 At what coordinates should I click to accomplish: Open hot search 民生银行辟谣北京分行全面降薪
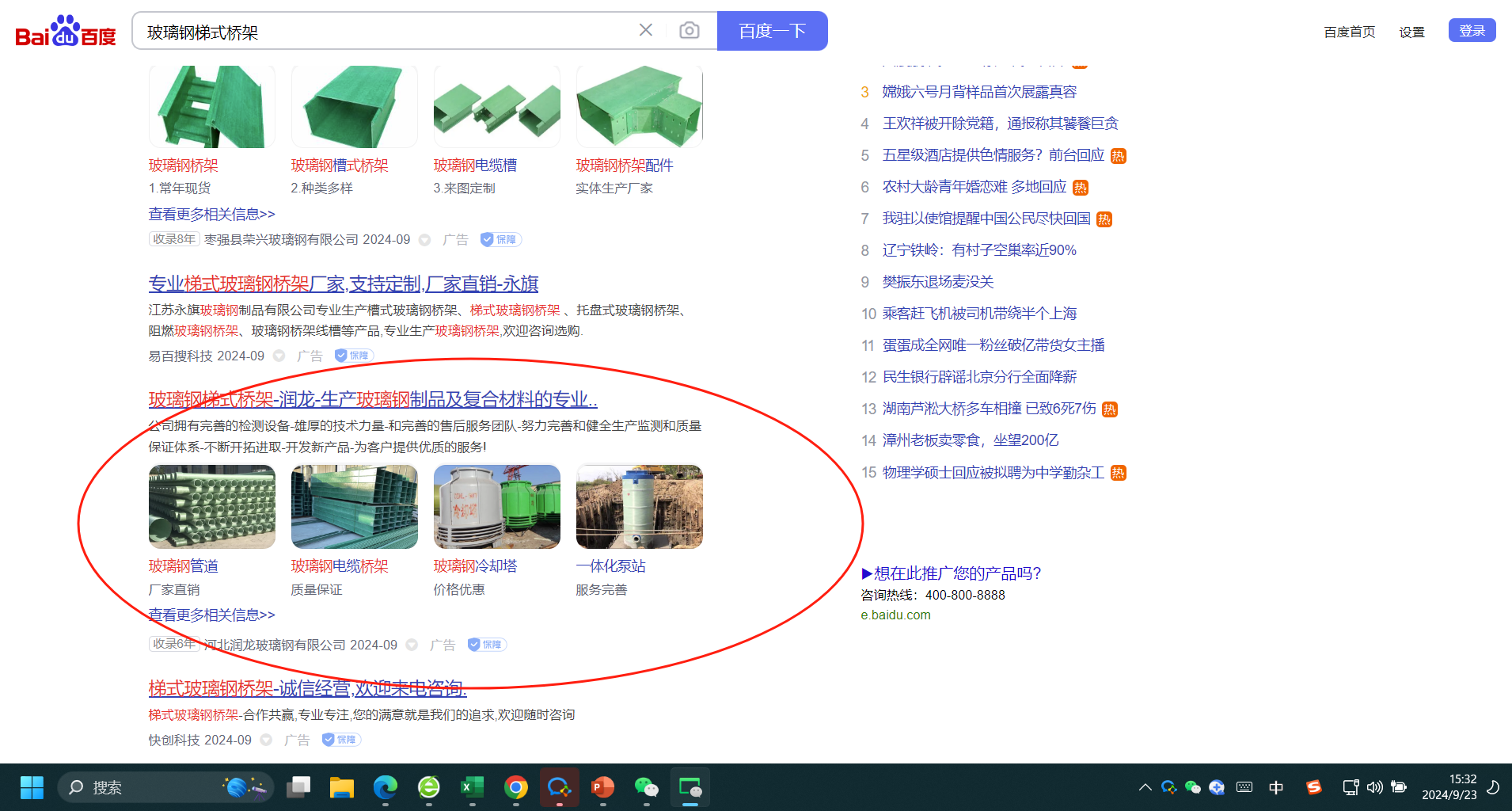tap(979, 377)
